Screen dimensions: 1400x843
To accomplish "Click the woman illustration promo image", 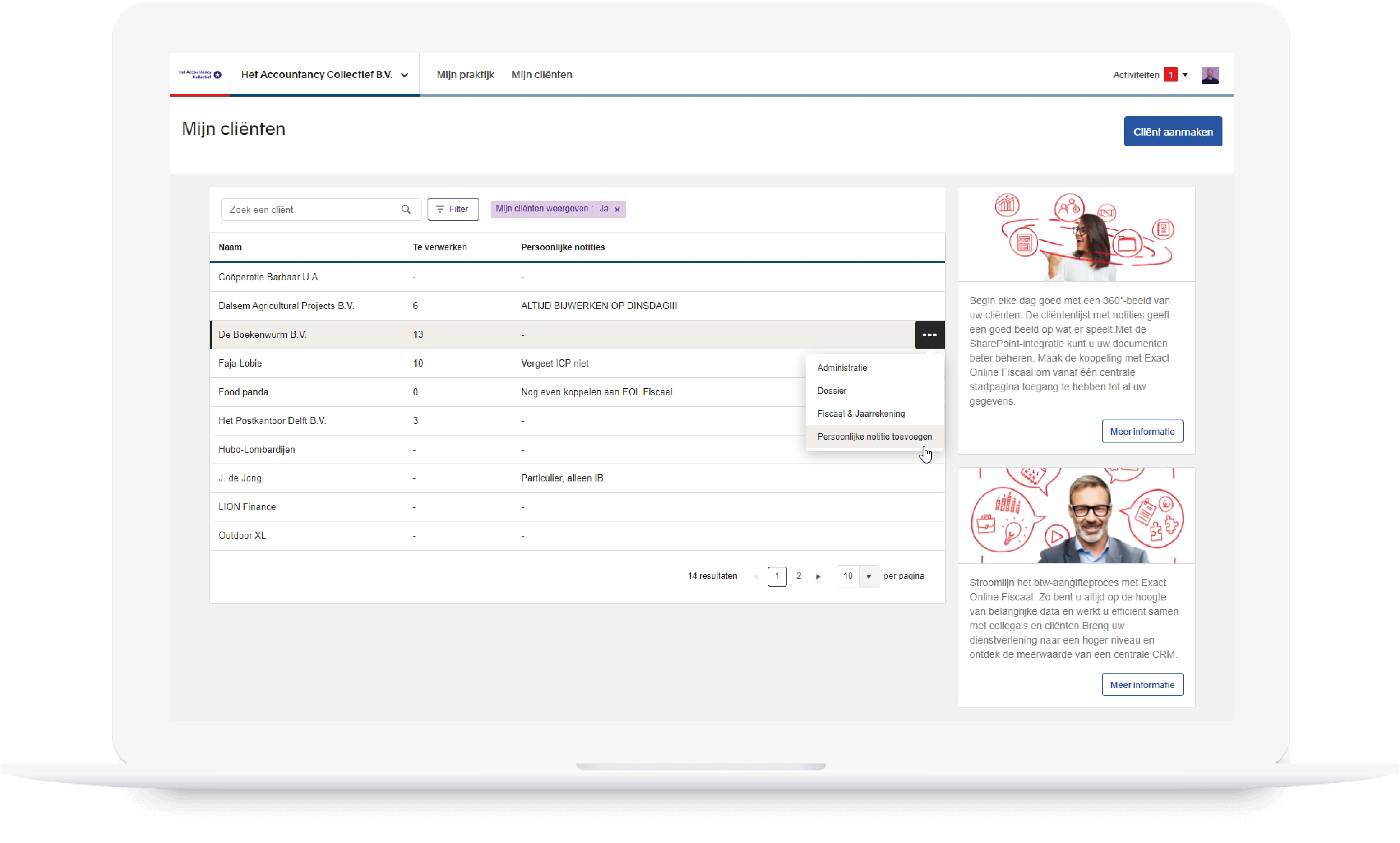I will coord(1076,234).
